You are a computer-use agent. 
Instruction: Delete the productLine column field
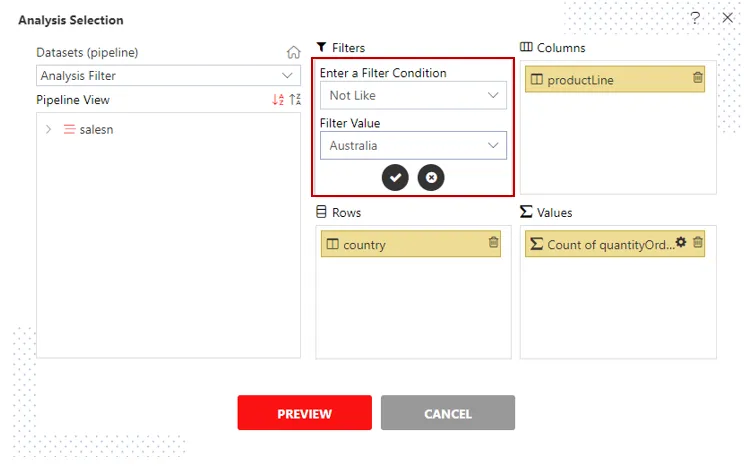click(698, 77)
